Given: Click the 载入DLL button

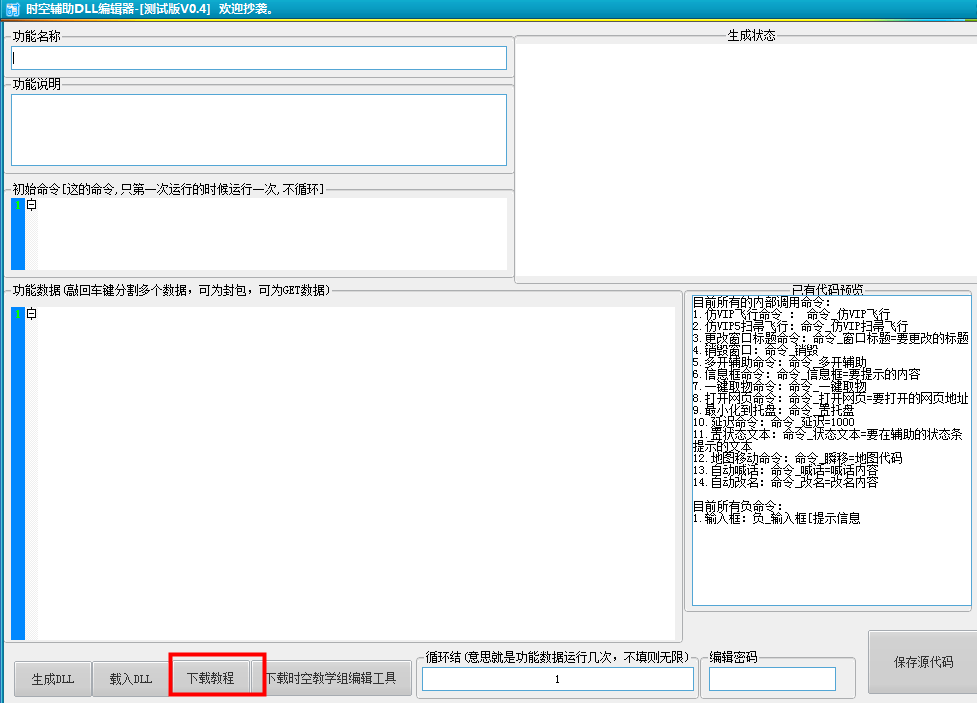Looking at the screenshot, I should (131, 679).
